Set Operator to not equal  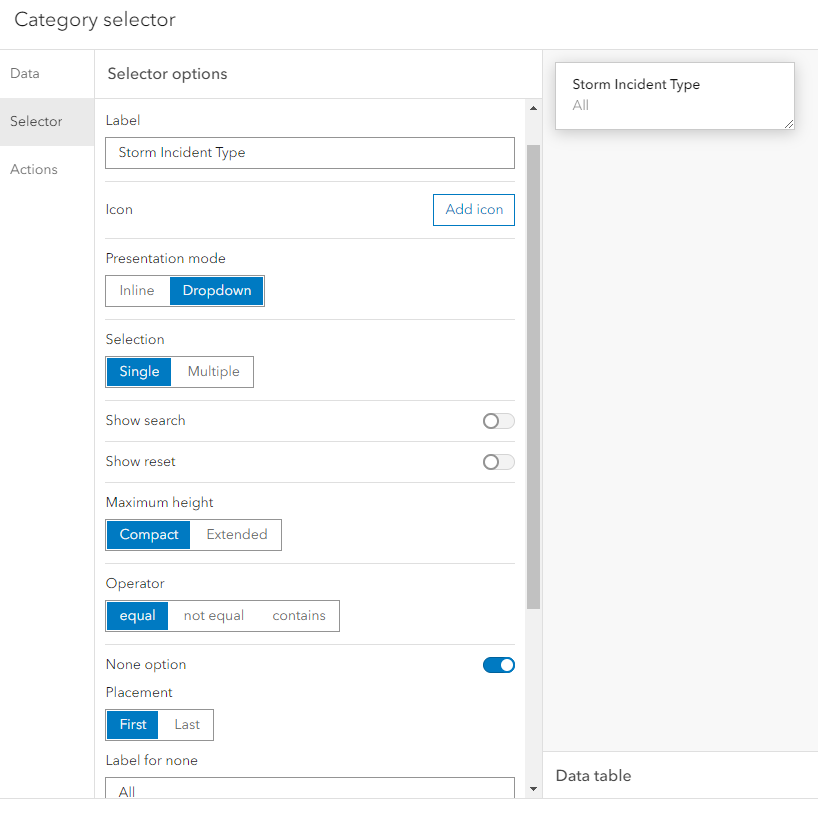pos(213,615)
